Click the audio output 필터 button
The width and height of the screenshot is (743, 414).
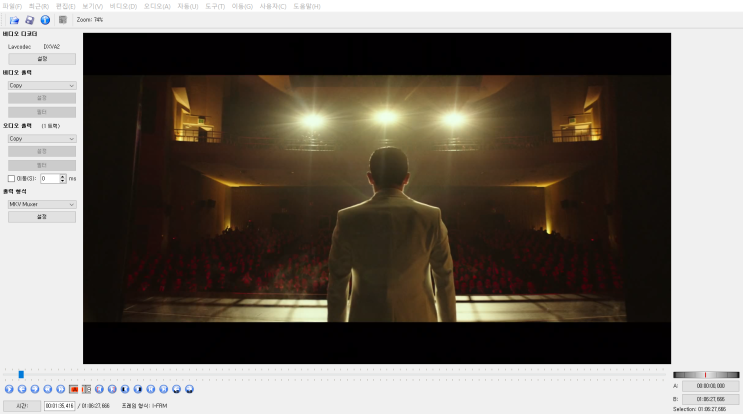click(x=42, y=165)
